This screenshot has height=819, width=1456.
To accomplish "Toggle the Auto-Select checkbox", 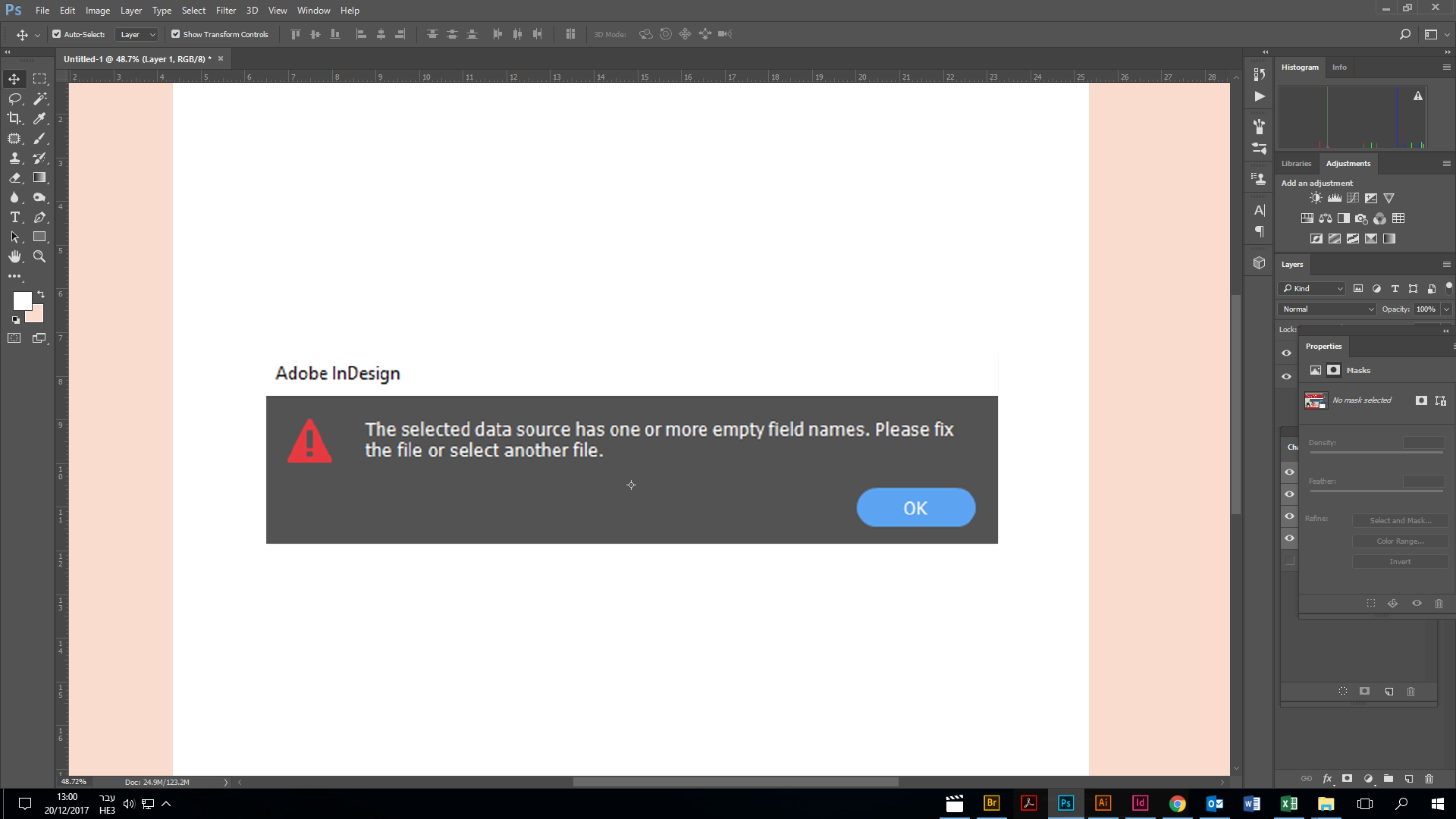I will (56, 34).
